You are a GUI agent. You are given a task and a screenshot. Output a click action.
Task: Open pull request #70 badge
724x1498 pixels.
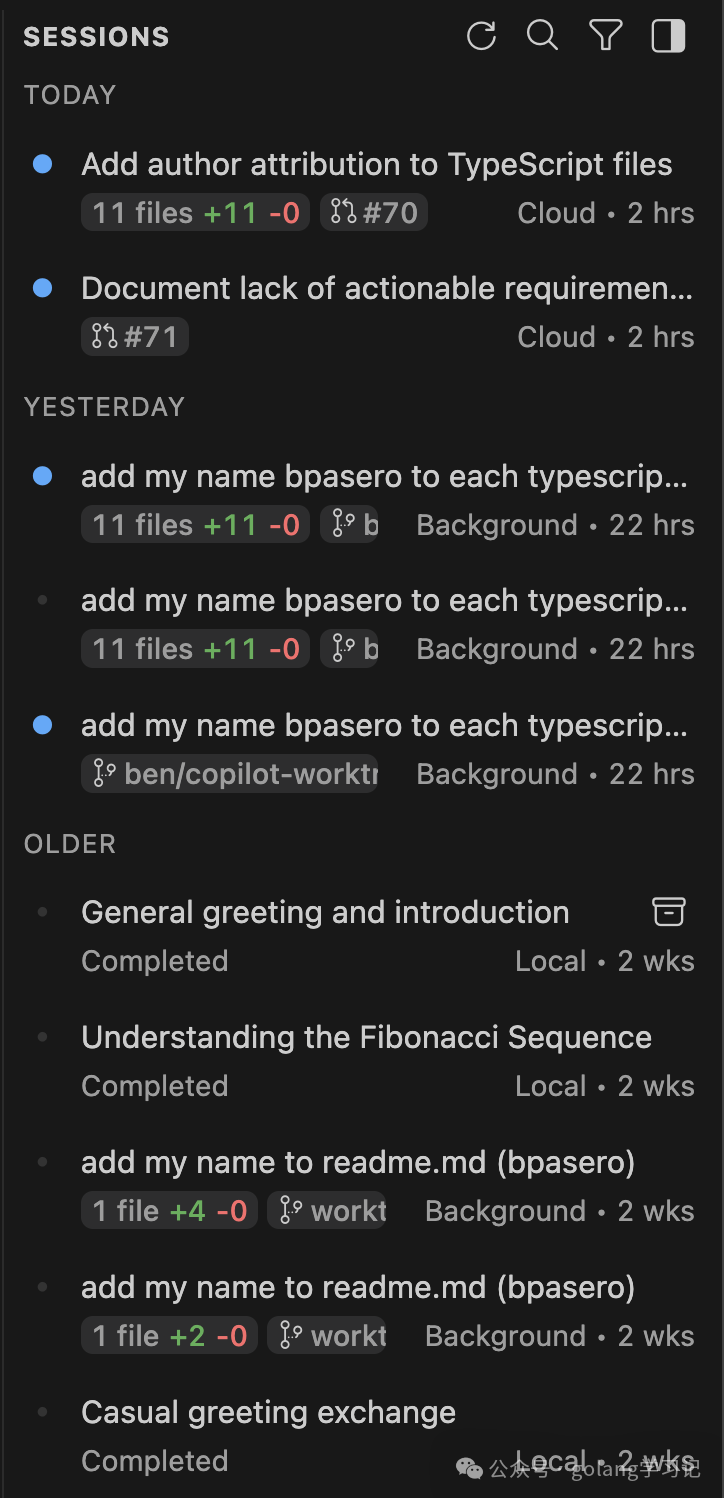(x=374, y=213)
